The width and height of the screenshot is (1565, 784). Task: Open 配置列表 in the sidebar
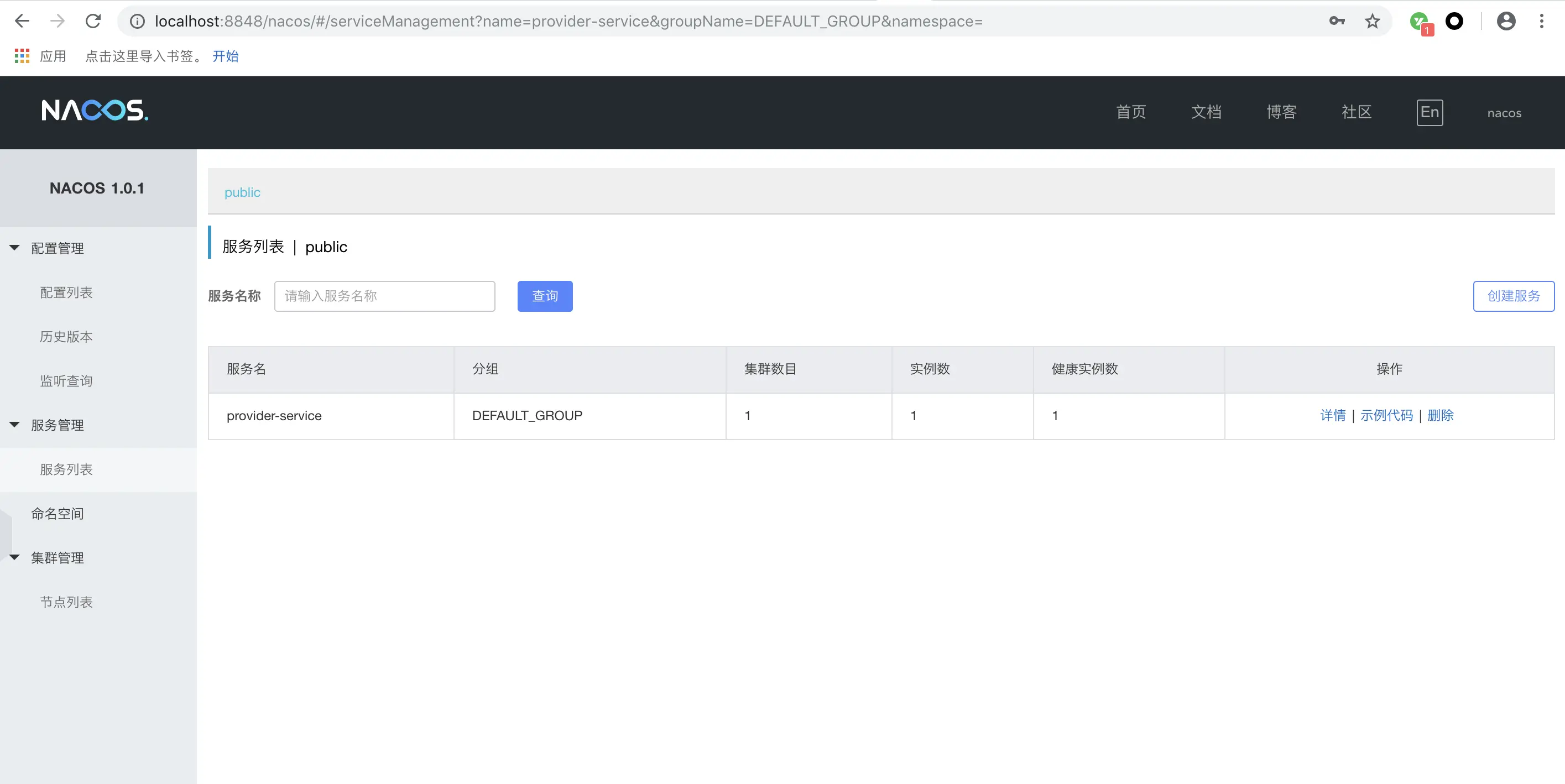[66, 292]
